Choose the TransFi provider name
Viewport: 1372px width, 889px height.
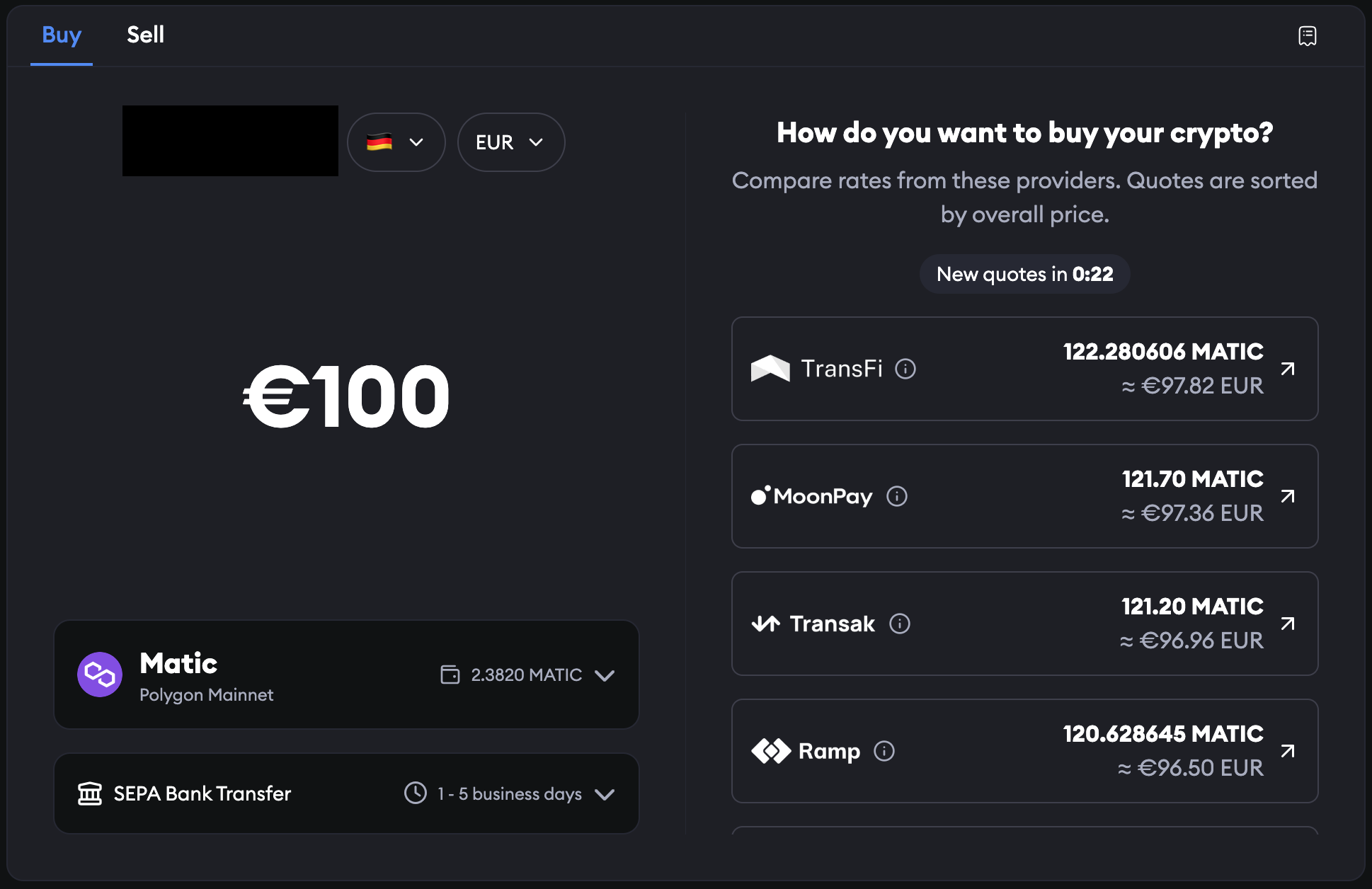[842, 369]
